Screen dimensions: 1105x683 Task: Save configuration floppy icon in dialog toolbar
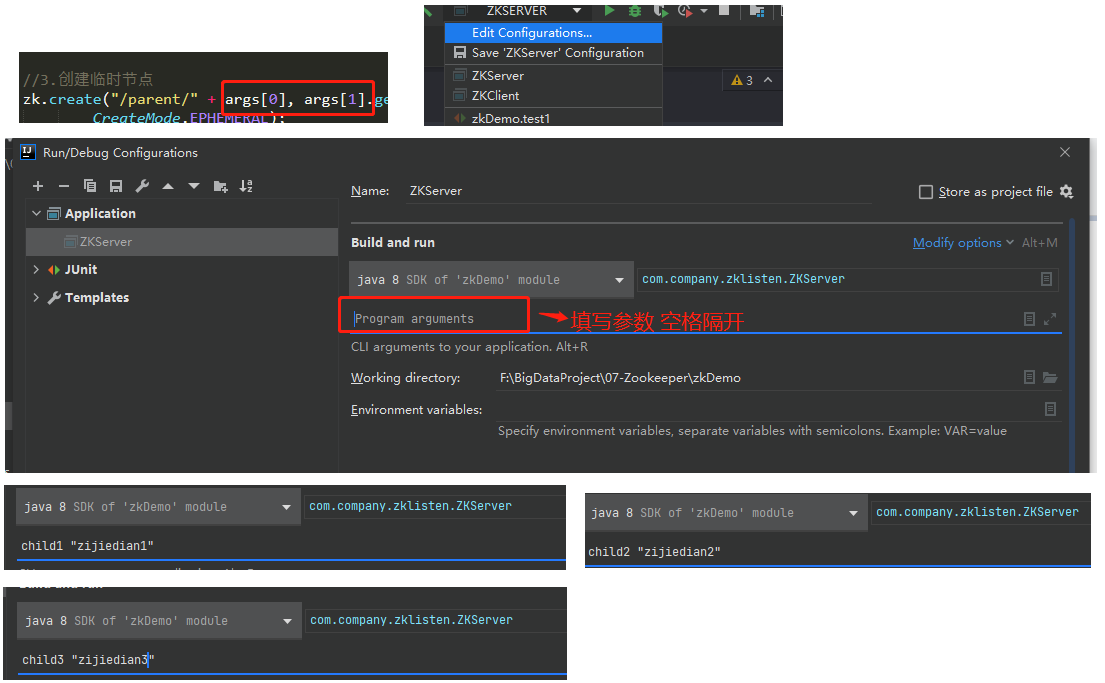(116, 186)
